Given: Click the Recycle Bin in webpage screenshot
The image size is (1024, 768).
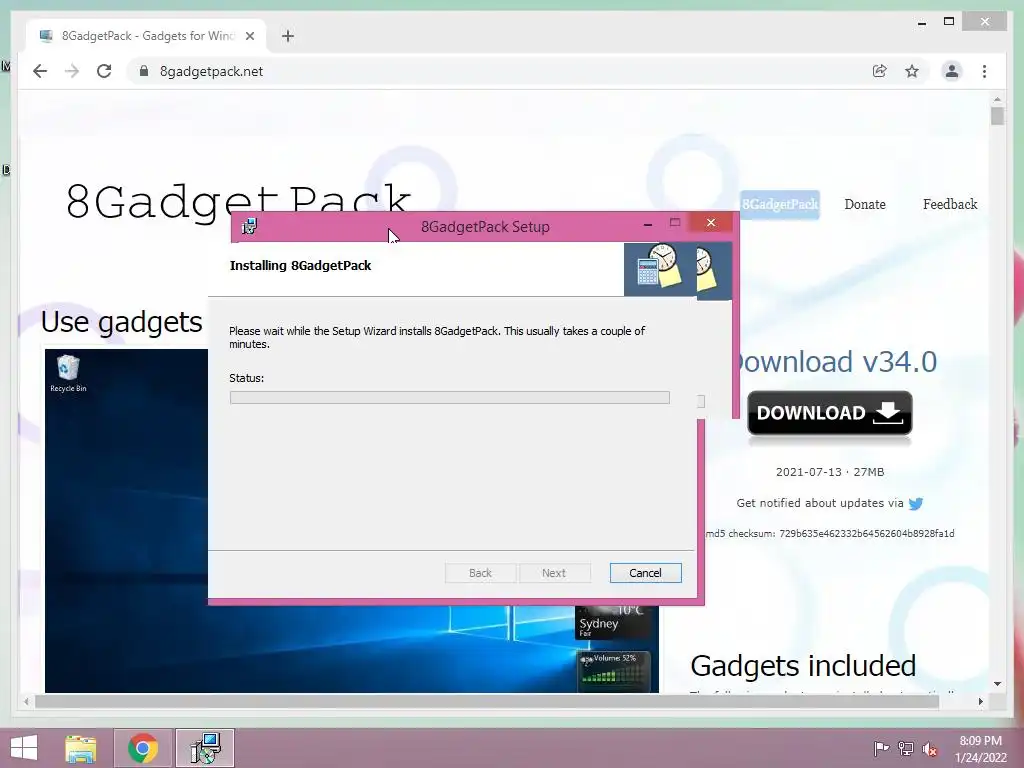Looking at the screenshot, I should coord(68,374).
